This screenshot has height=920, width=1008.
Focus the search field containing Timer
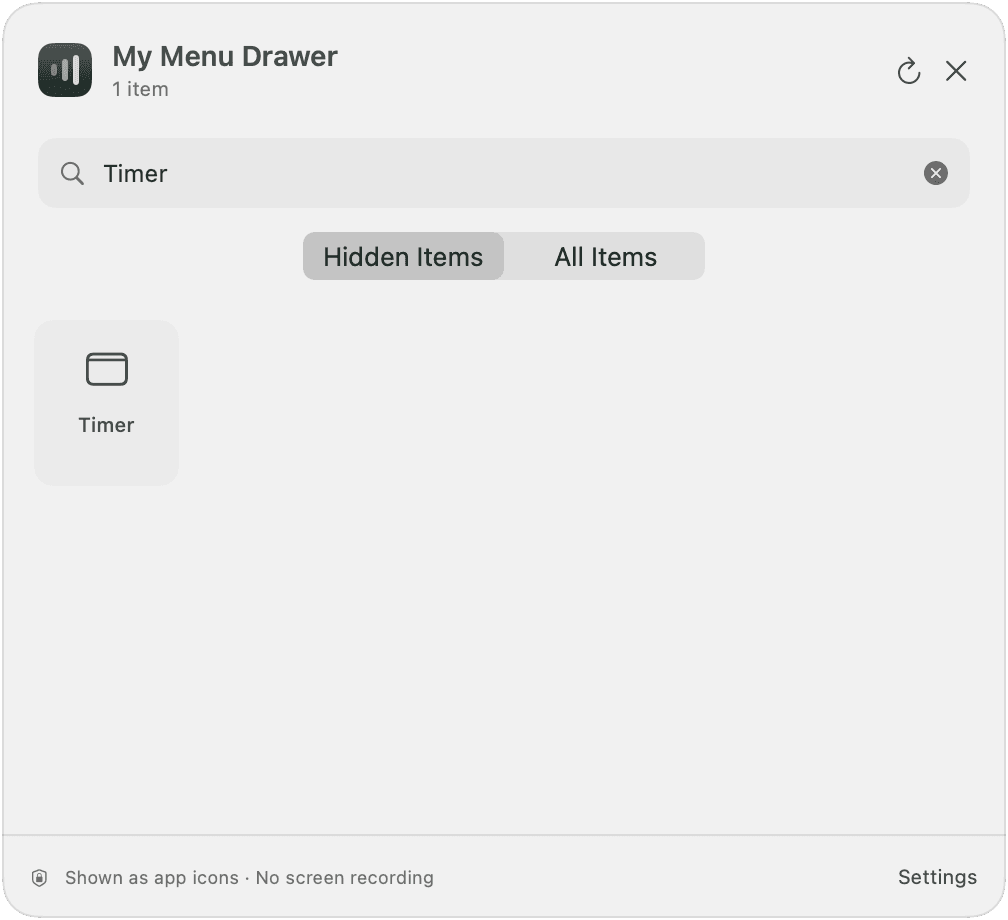pyautogui.click(x=503, y=173)
